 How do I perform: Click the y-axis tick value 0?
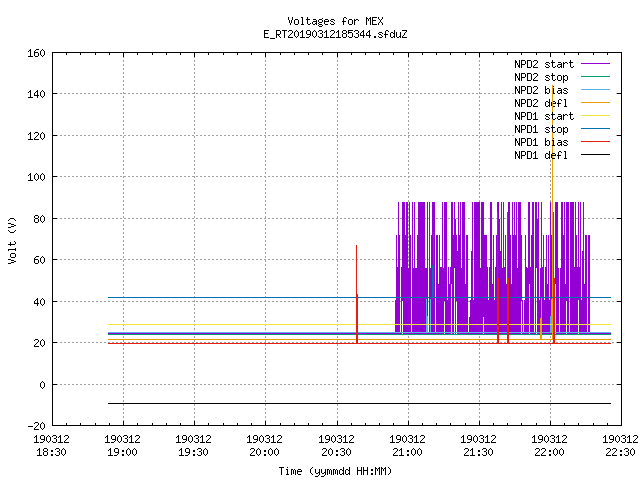(x=42, y=385)
